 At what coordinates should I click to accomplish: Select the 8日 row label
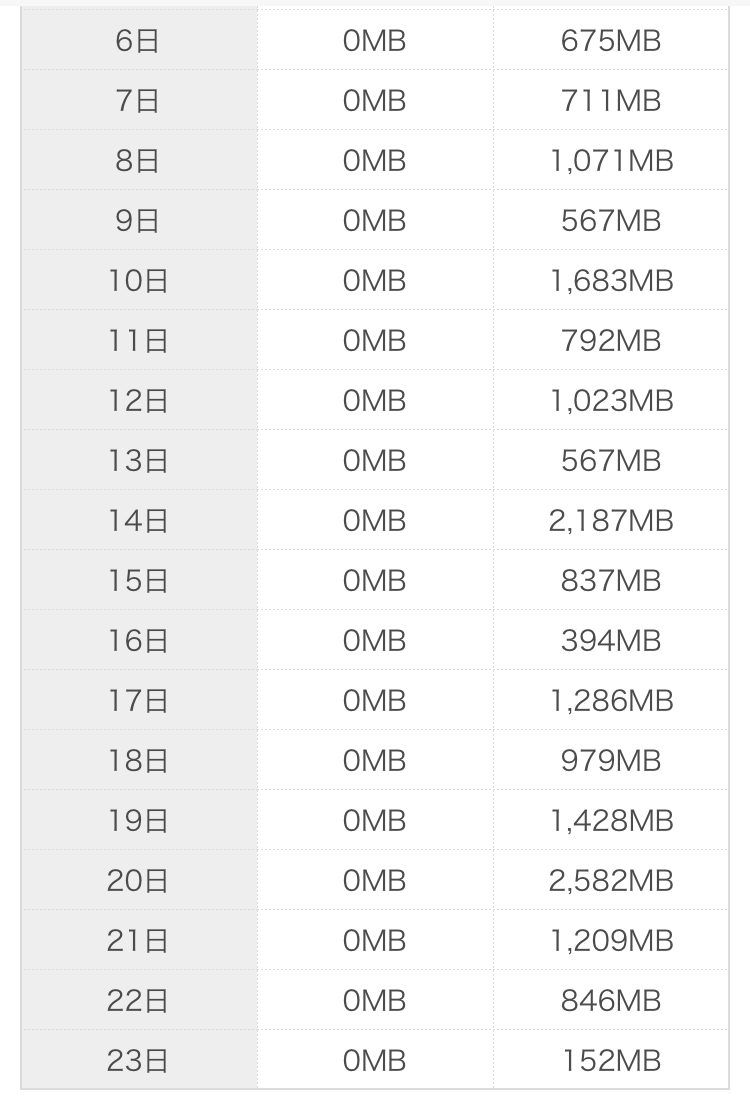138,161
